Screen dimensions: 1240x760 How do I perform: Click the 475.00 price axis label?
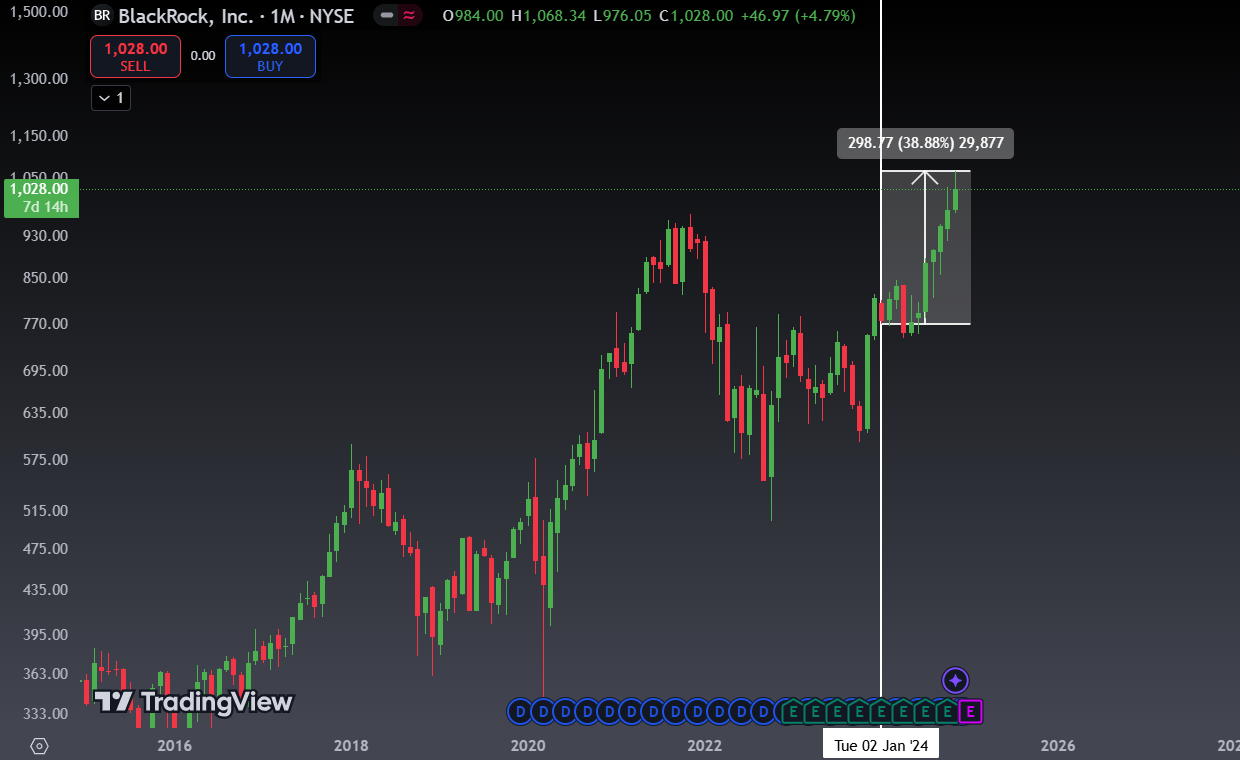(x=45, y=548)
